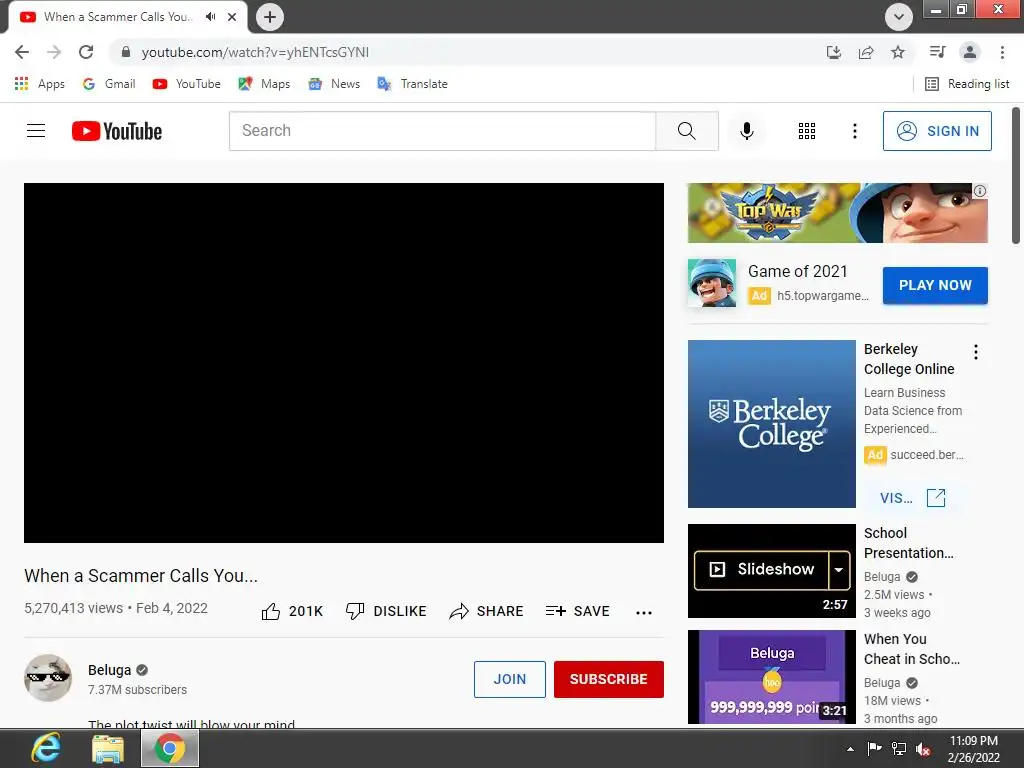The image size is (1024, 768).
Task: Bookmark this page with the star icon
Action: click(898, 52)
